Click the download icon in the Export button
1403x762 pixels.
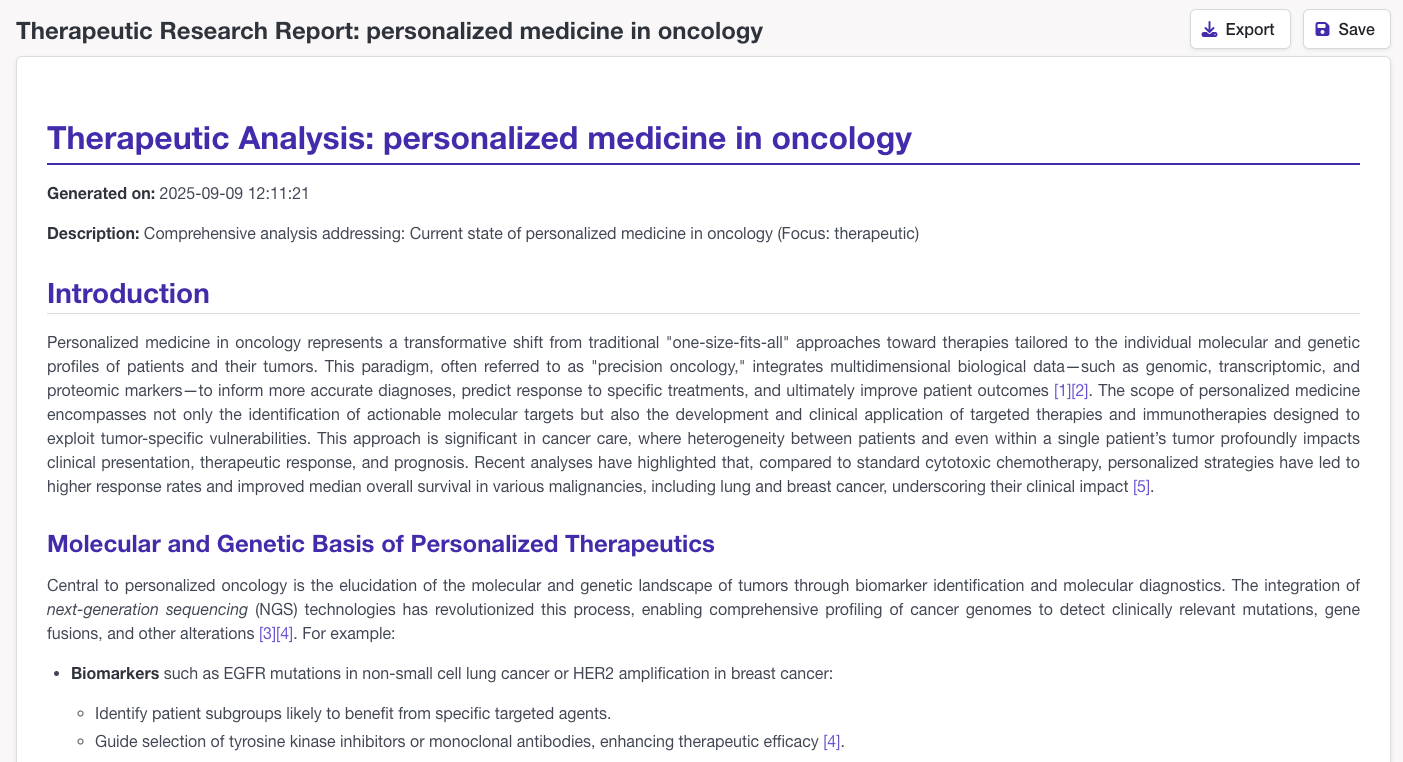pyautogui.click(x=1210, y=29)
